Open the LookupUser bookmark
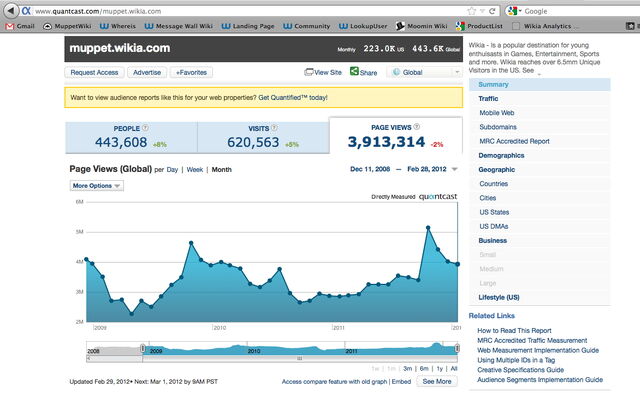Viewport: 640px width, 393px height. click(363, 26)
